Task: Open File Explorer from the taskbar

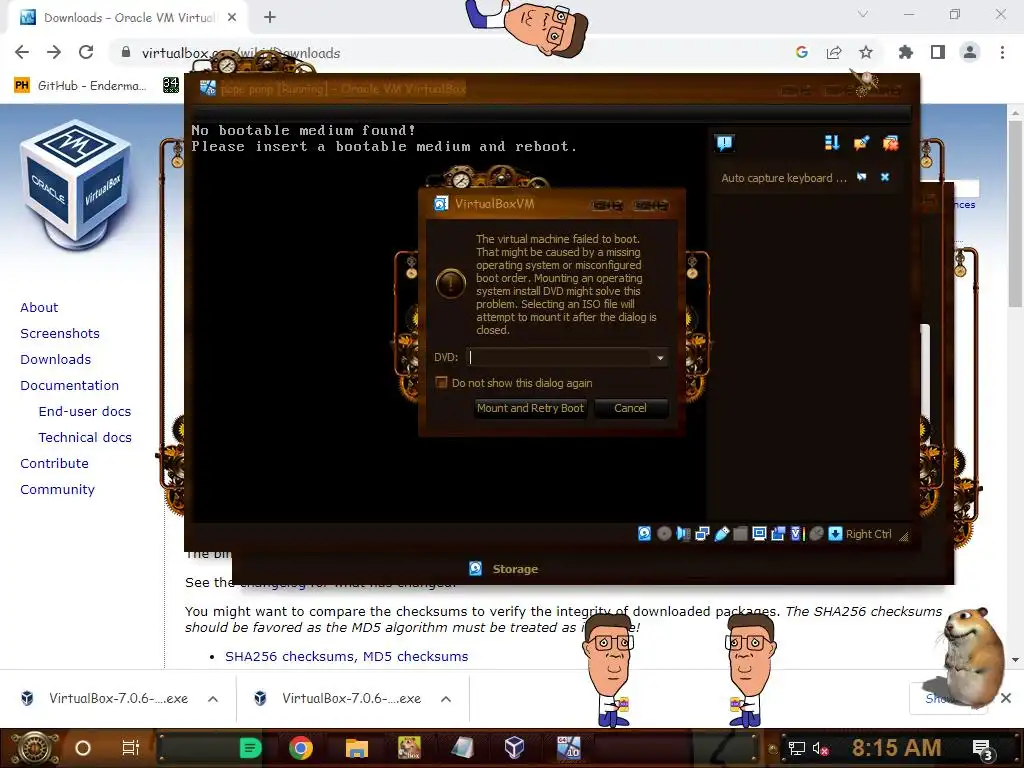Action: click(357, 748)
